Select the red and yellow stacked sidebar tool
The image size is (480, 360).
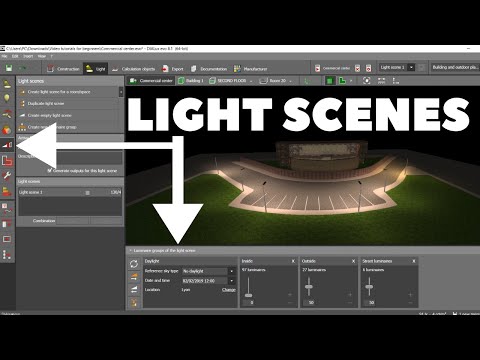click(x=7, y=191)
